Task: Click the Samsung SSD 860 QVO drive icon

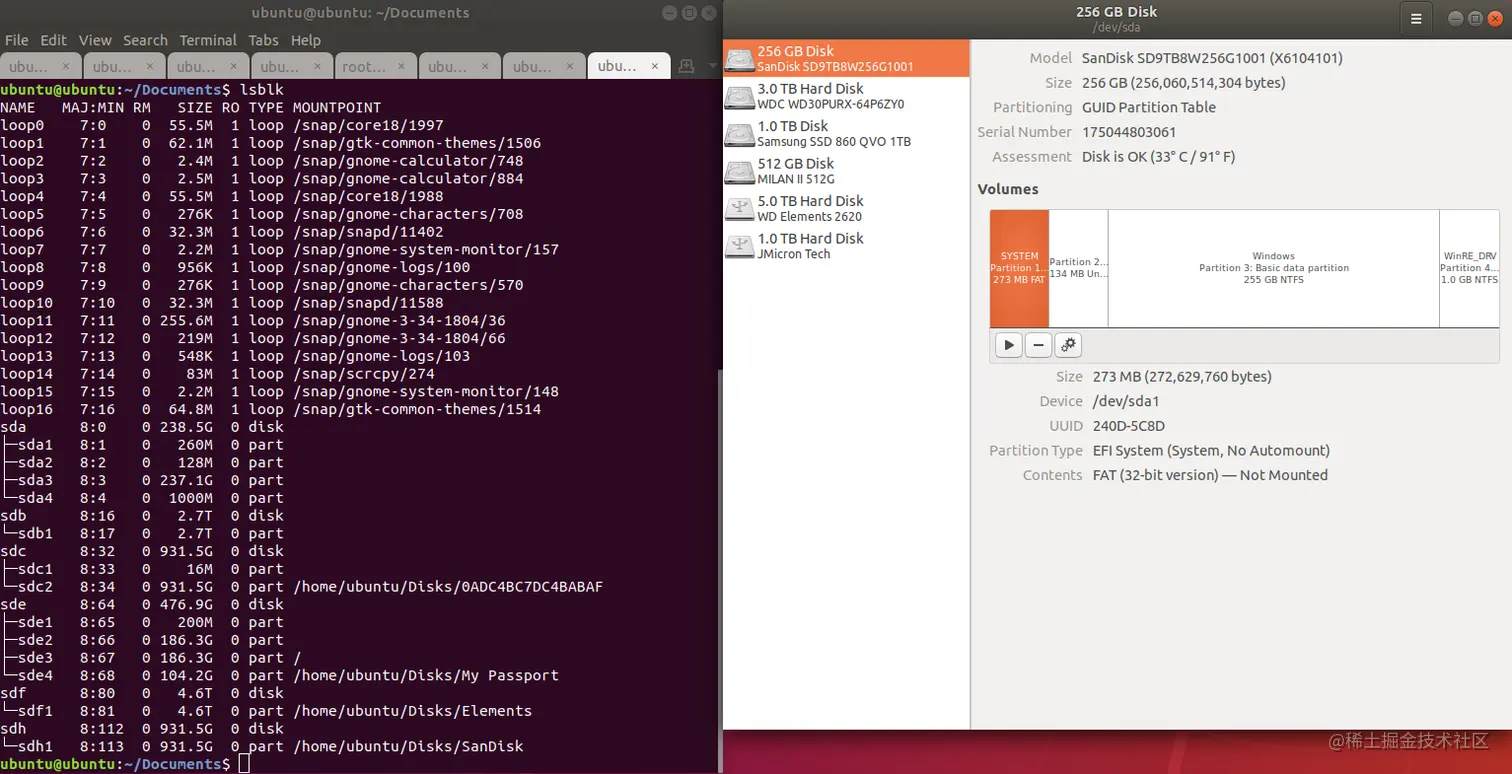Action: 740,133
